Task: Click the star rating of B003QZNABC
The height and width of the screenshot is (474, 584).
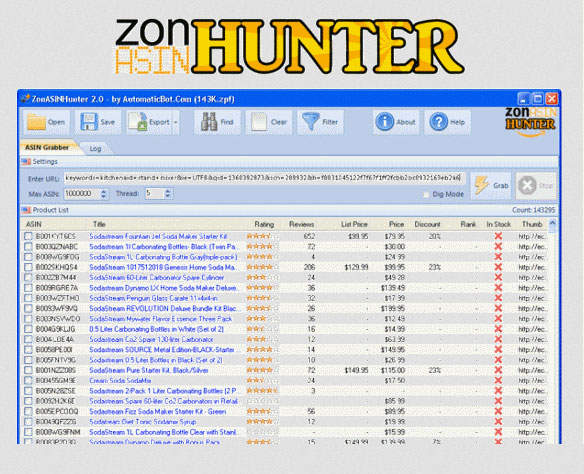Action: coord(262,246)
